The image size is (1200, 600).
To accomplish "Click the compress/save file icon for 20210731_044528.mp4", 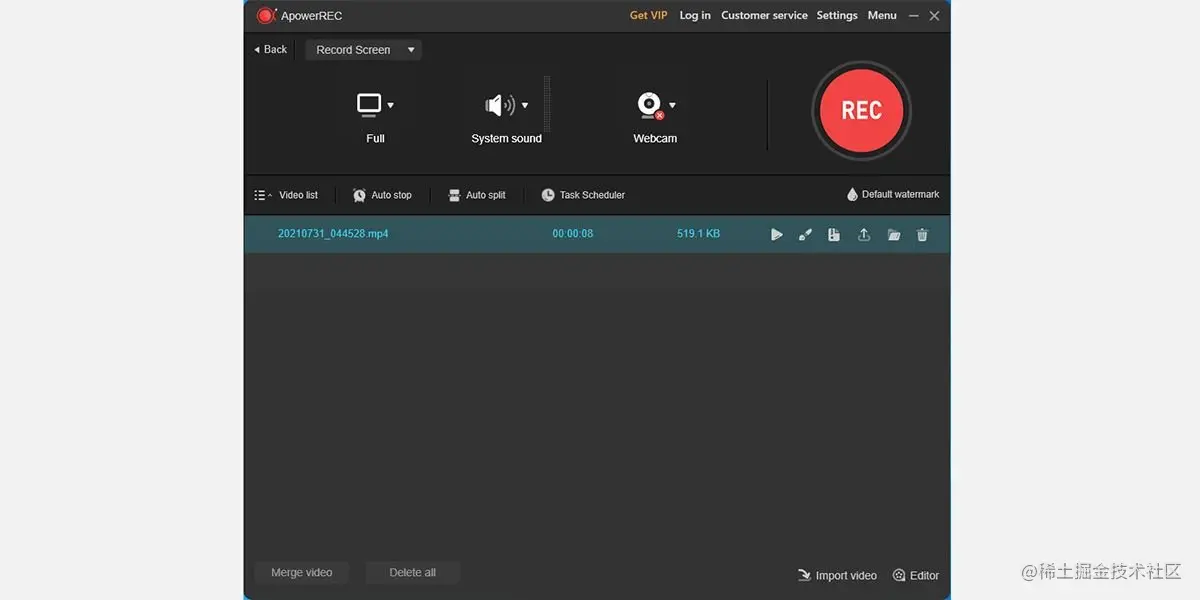I will coord(834,235).
